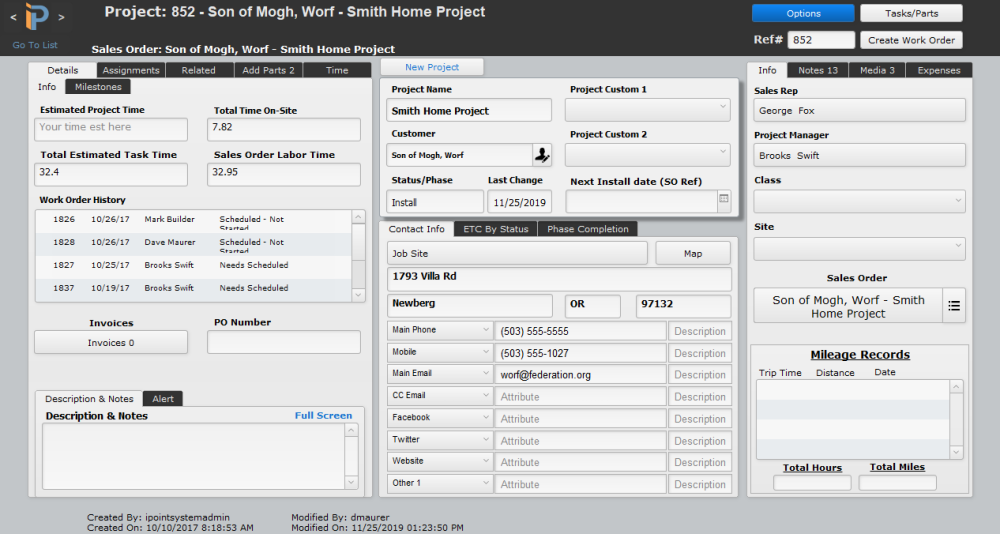Select work order 1837 row
The width and height of the screenshot is (1000, 534).
click(x=193, y=289)
